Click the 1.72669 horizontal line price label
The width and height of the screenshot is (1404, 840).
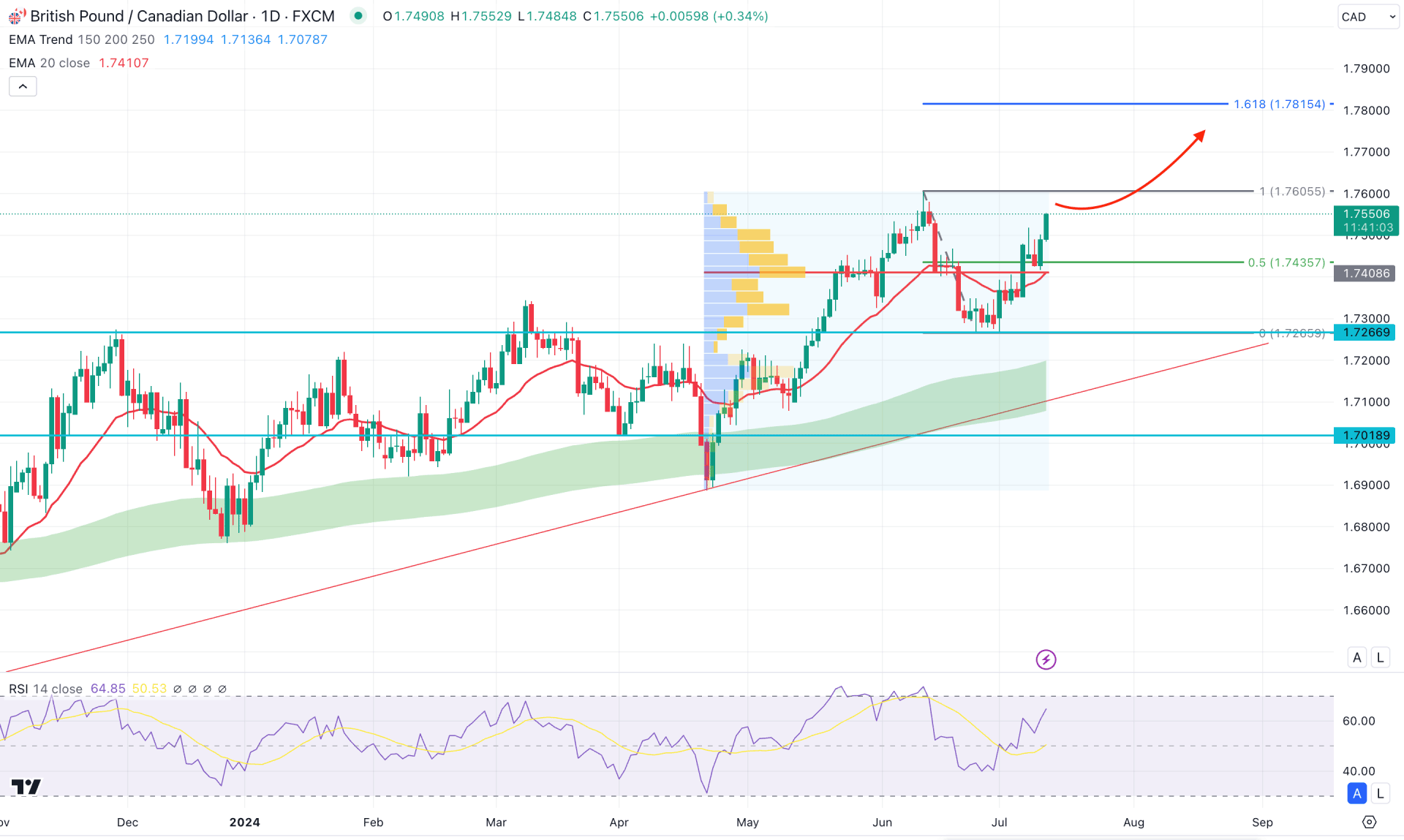tap(1366, 333)
